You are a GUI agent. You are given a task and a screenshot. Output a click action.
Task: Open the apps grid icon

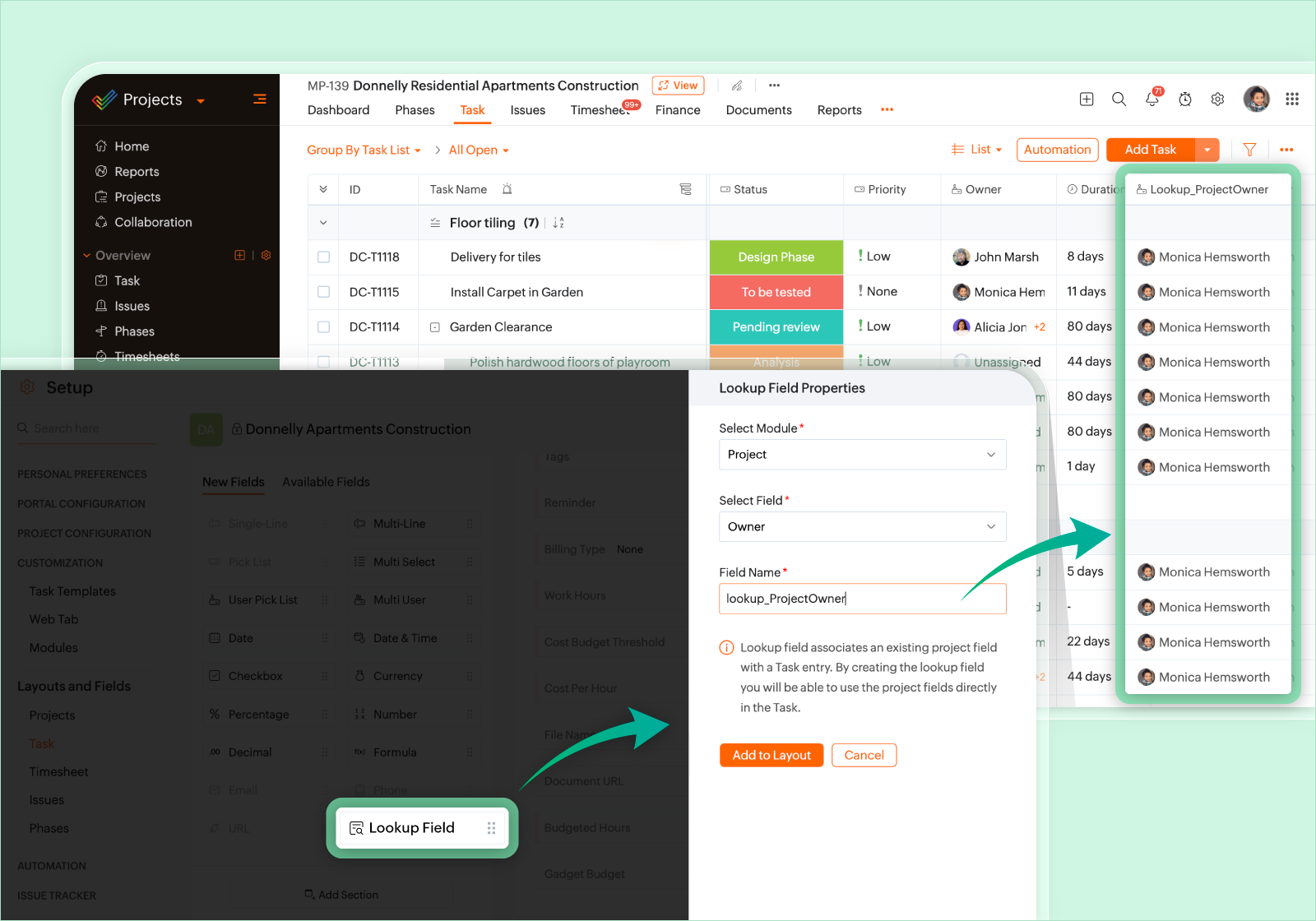pyautogui.click(x=1292, y=99)
